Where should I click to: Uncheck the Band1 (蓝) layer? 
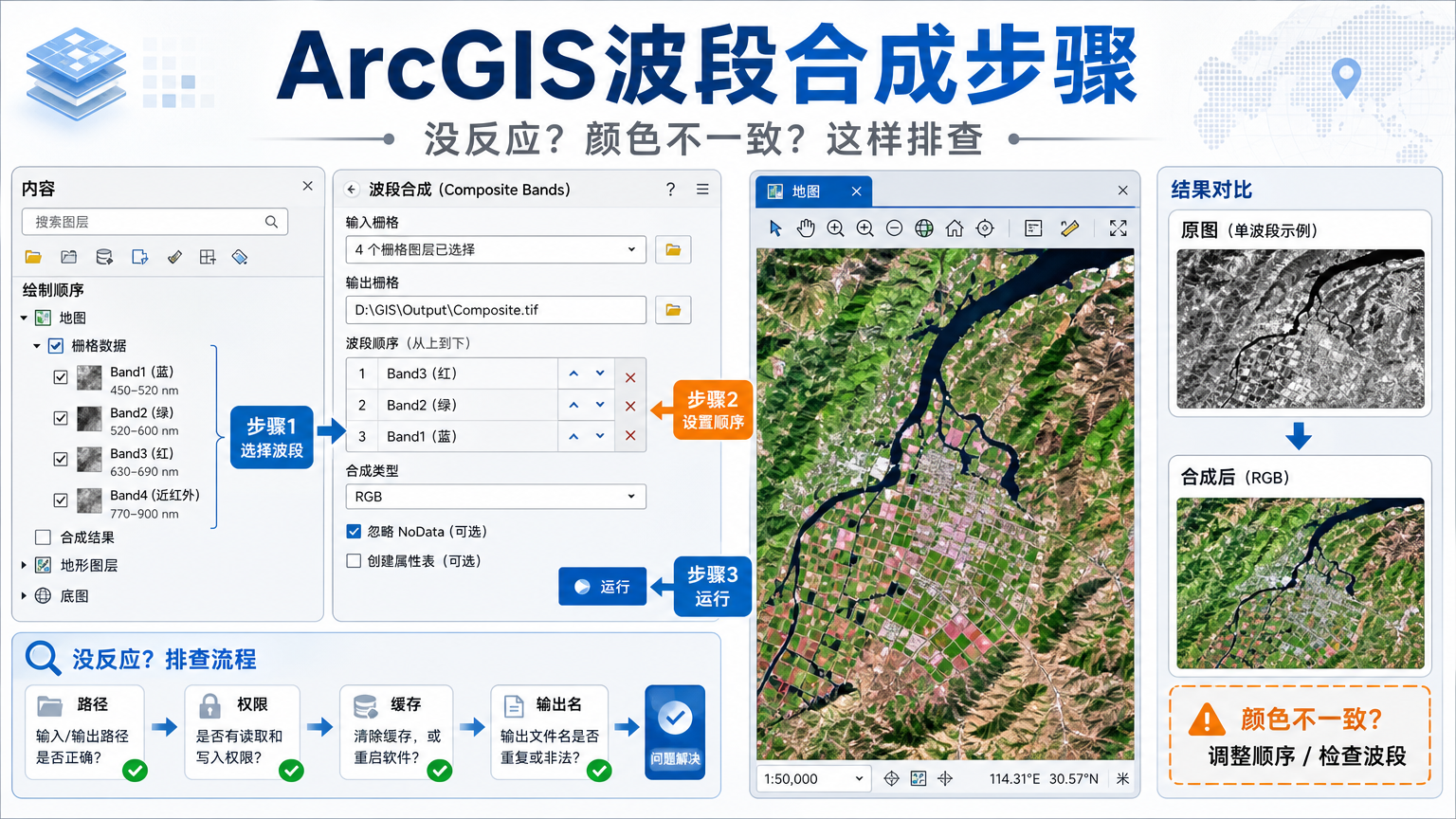61,377
